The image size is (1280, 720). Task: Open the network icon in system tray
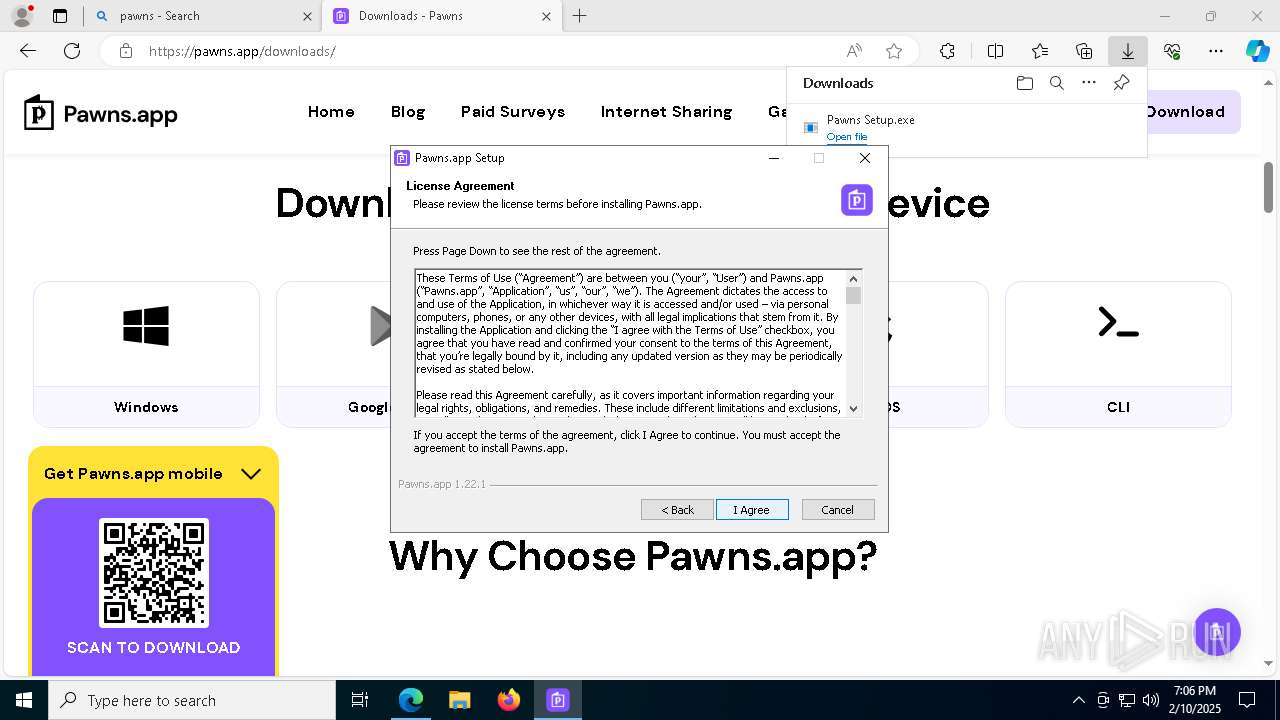pyautogui.click(x=1127, y=700)
